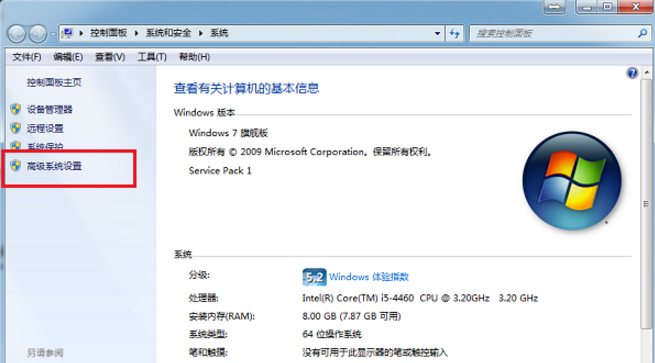Click the vertical scrollbar thumb

coord(646,204)
